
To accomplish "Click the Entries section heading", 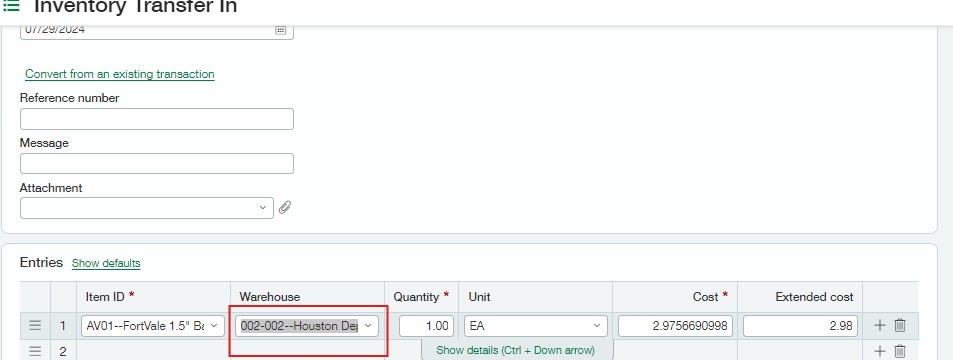I will pos(41,262).
